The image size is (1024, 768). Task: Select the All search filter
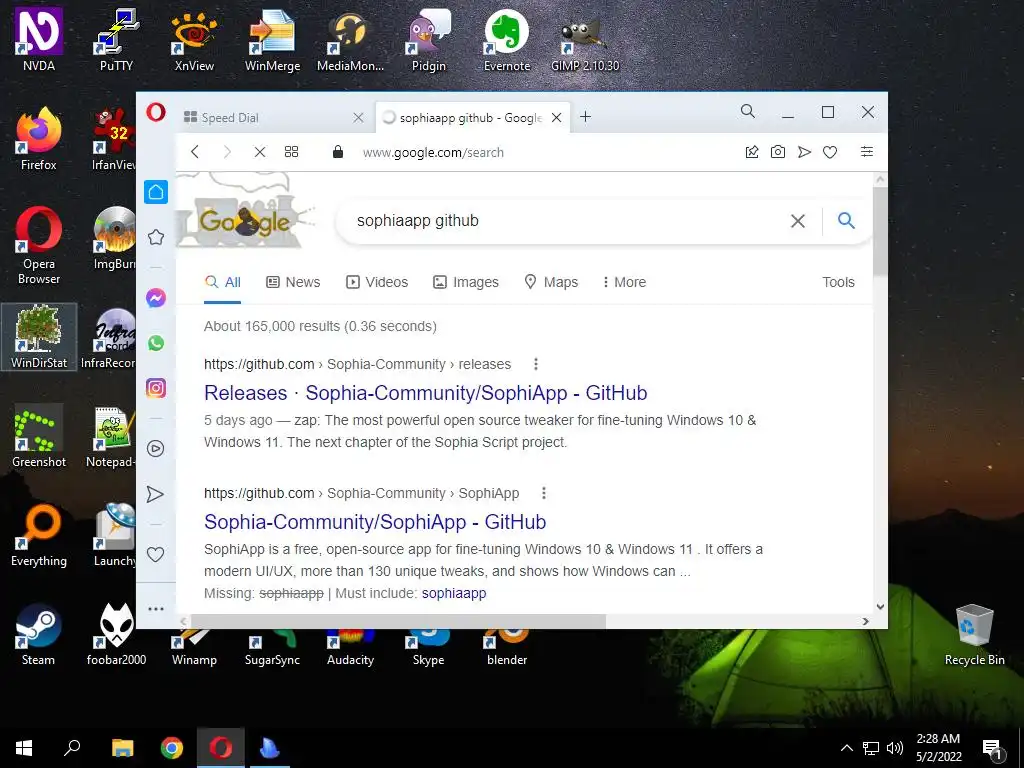(x=223, y=282)
